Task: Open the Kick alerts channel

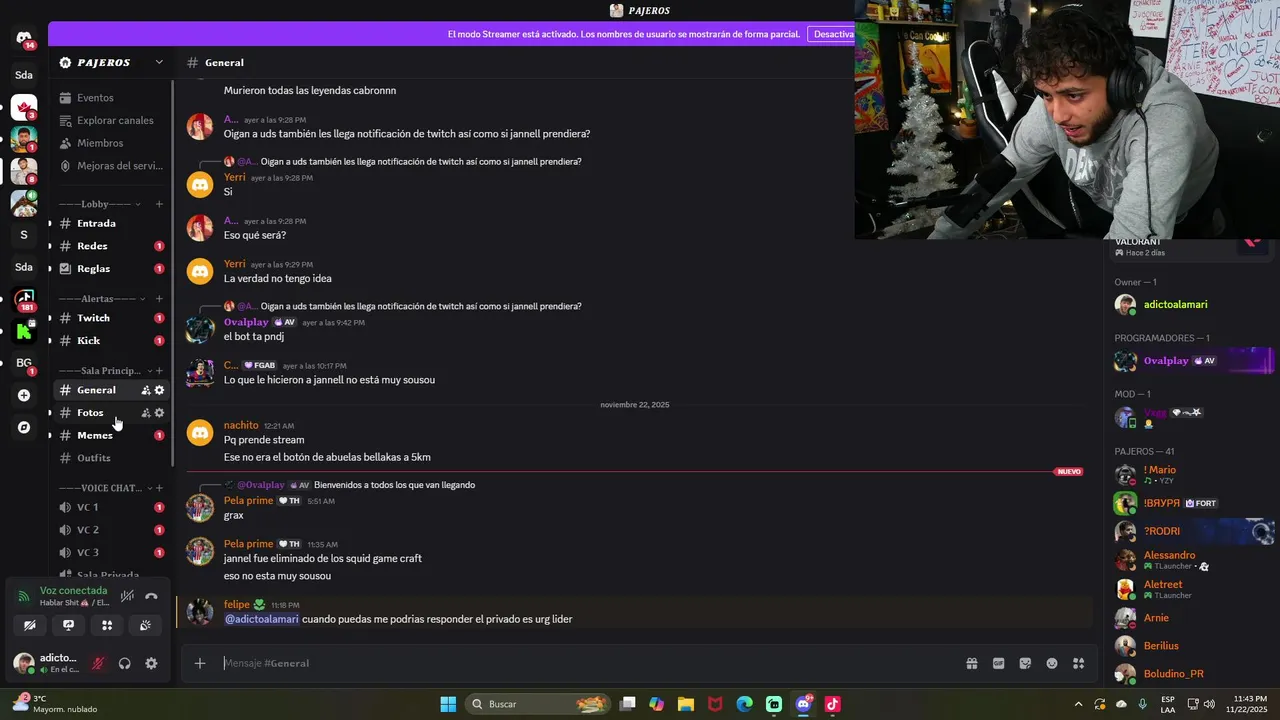Action: click(110, 340)
